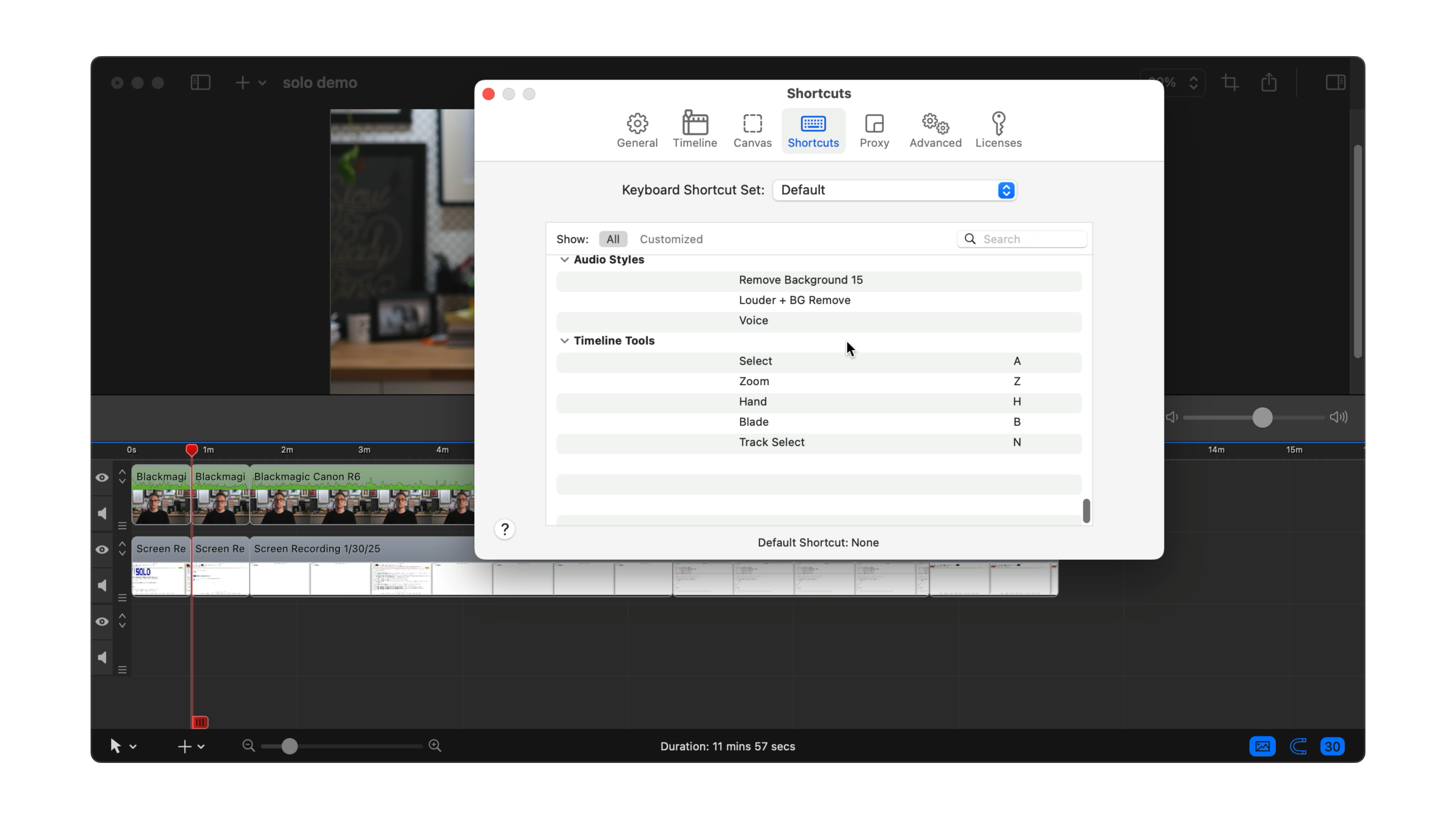Mute the Blackmagic track speaker icon
The width and height of the screenshot is (1456, 819).
[102, 513]
